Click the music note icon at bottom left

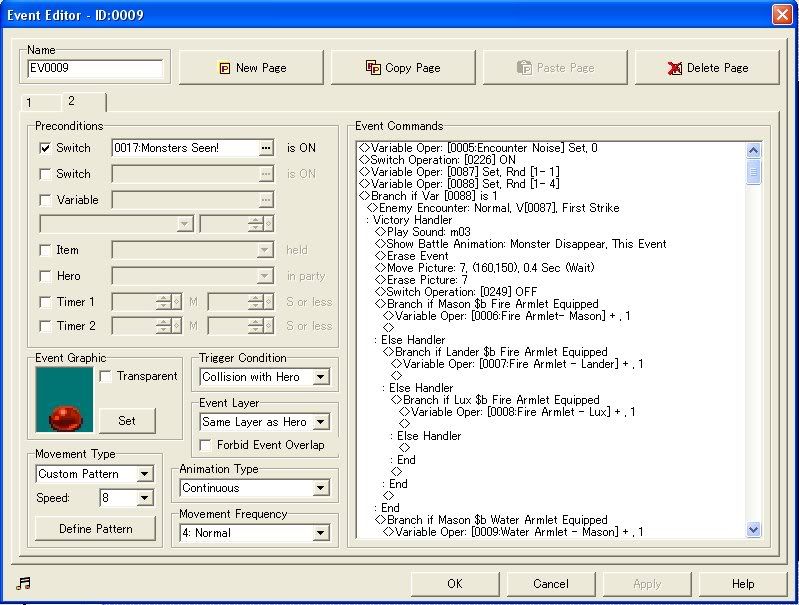(24, 584)
